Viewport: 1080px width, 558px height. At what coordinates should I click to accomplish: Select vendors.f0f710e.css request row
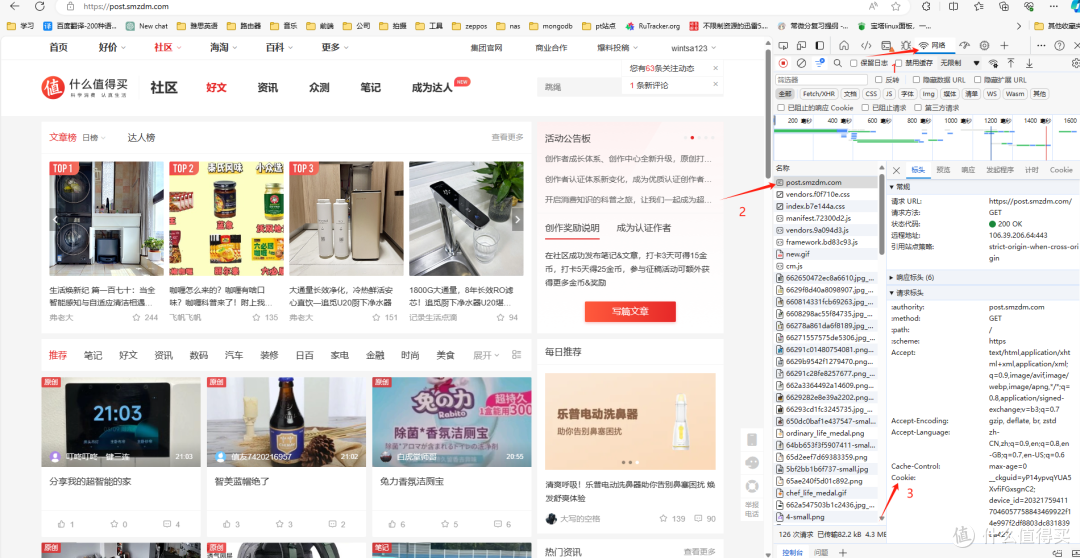click(x=826, y=194)
